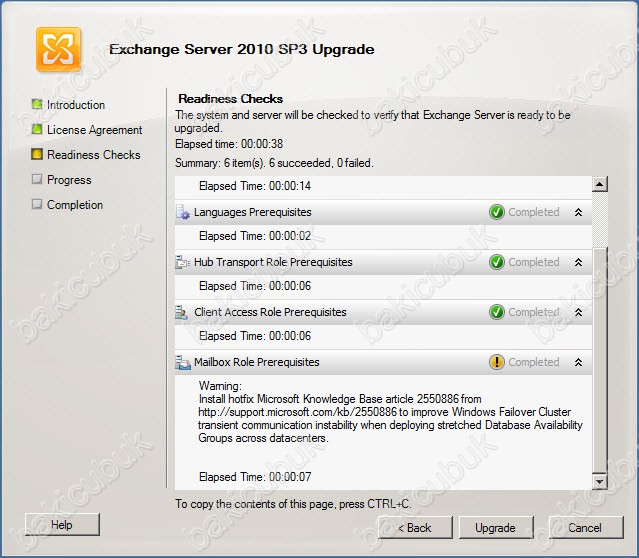Collapse the Hub Transport Role Prerequisites section
Viewport: 639px width, 558px height.
(578, 262)
